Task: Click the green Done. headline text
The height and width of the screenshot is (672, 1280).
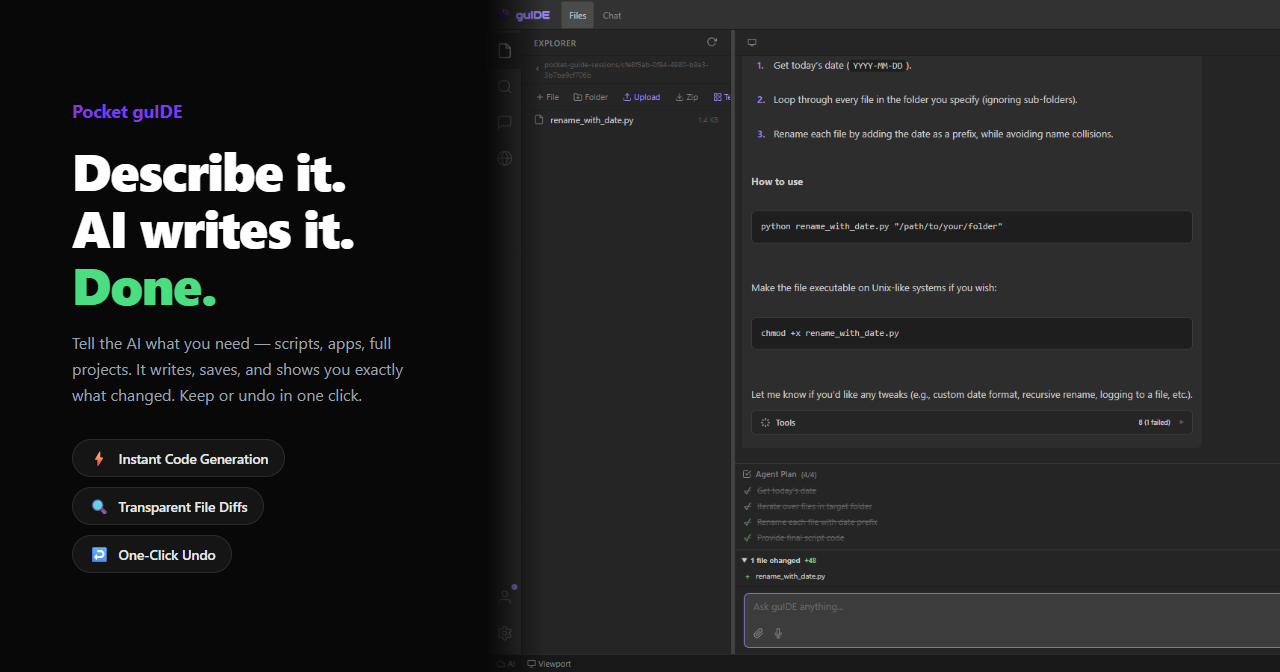Action: [x=144, y=288]
